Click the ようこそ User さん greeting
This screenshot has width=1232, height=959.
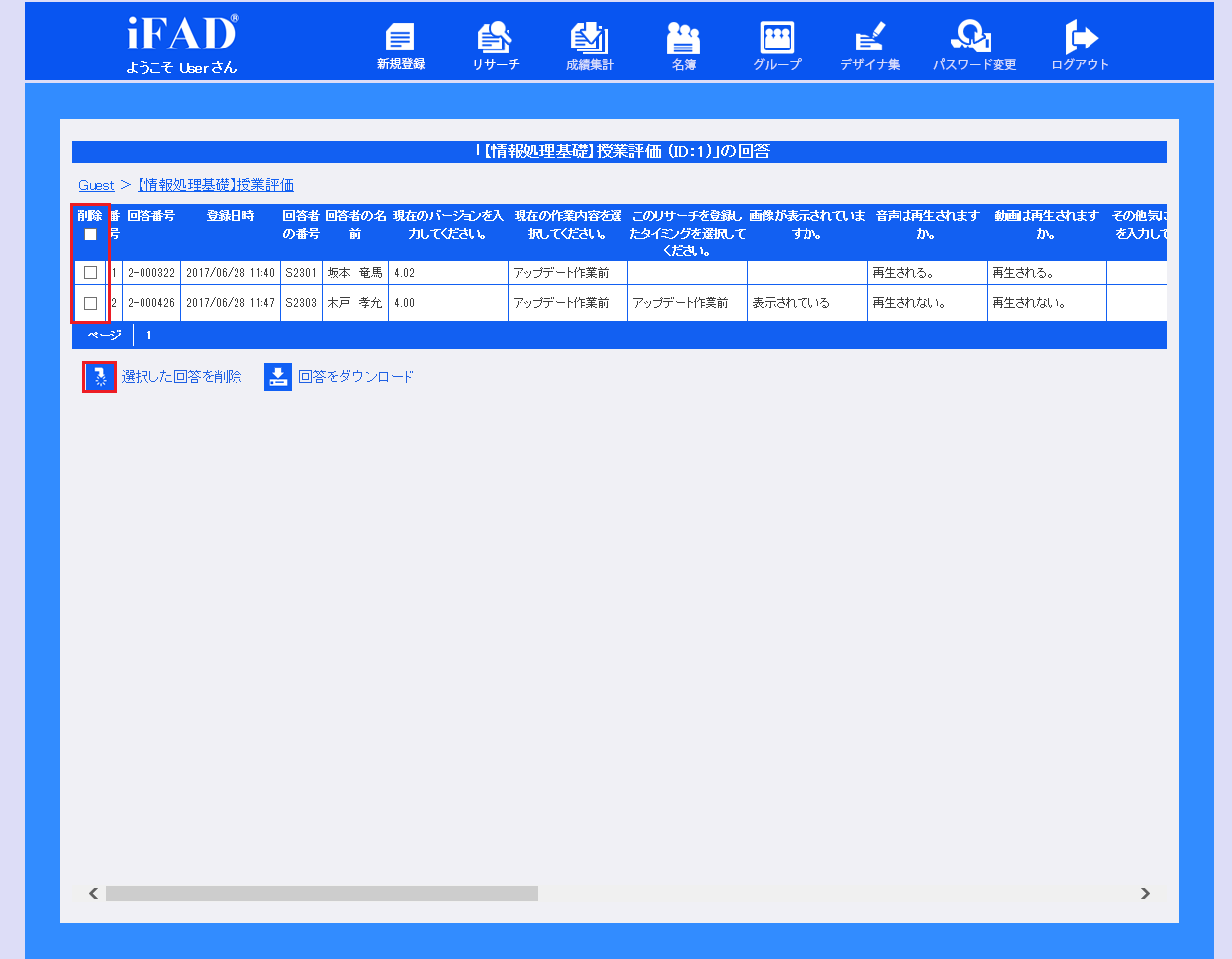181,68
